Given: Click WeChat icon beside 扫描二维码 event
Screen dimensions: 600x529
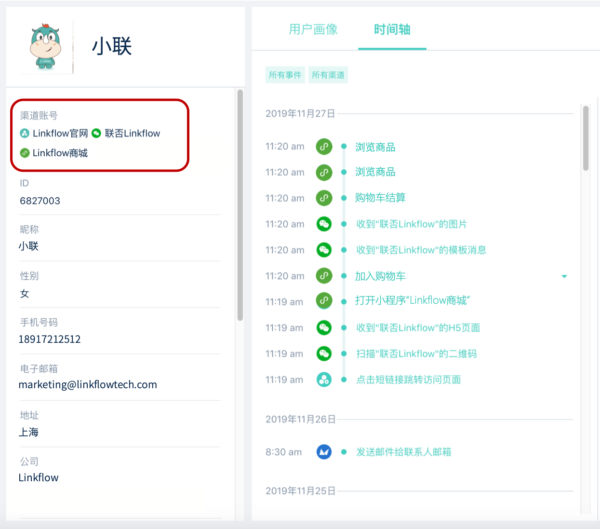Looking at the screenshot, I should pyautogui.click(x=324, y=354).
